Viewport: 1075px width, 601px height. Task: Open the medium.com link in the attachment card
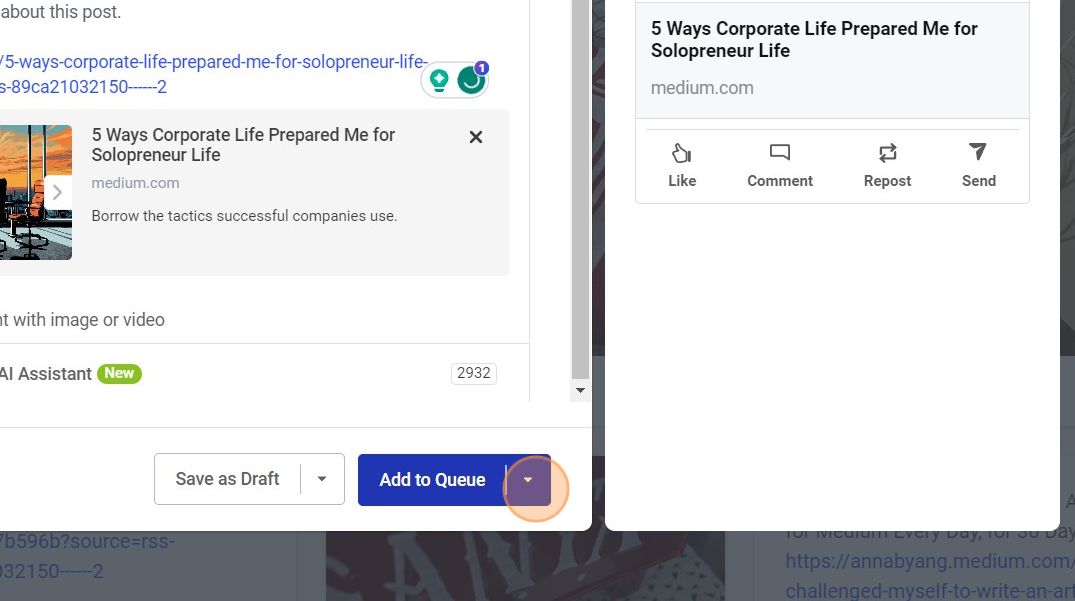click(135, 183)
